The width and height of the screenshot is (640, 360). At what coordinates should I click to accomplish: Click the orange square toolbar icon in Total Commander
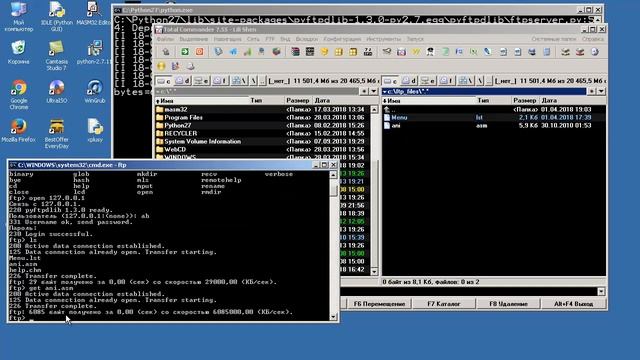[199, 52]
